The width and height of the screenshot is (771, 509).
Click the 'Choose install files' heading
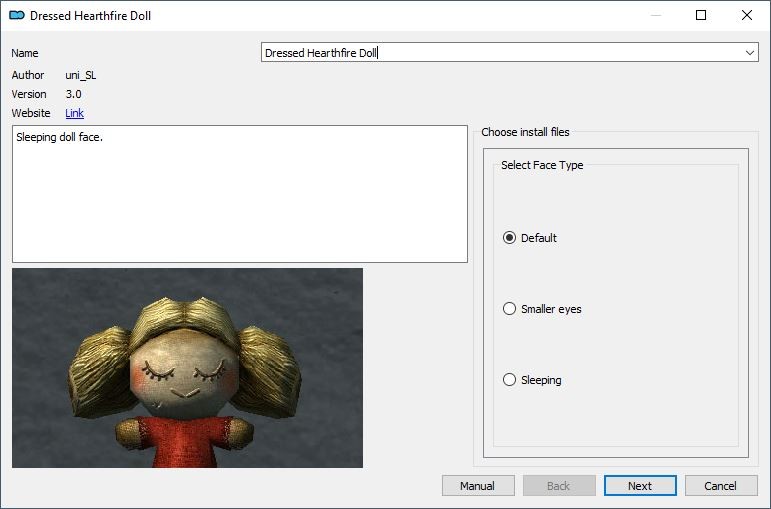point(525,132)
